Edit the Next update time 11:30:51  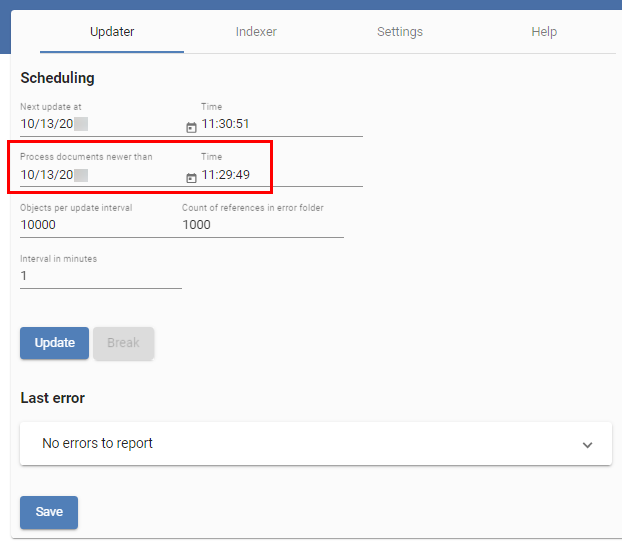[282, 124]
